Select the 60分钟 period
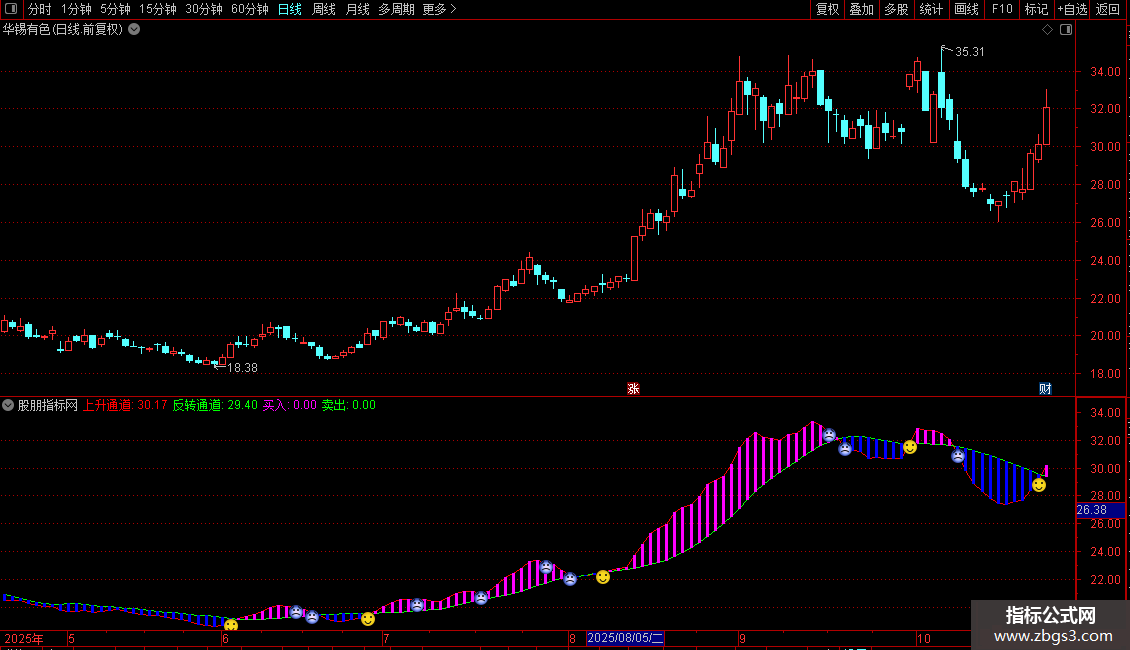Viewport: 1130px width, 650px height. coord(250,9)
